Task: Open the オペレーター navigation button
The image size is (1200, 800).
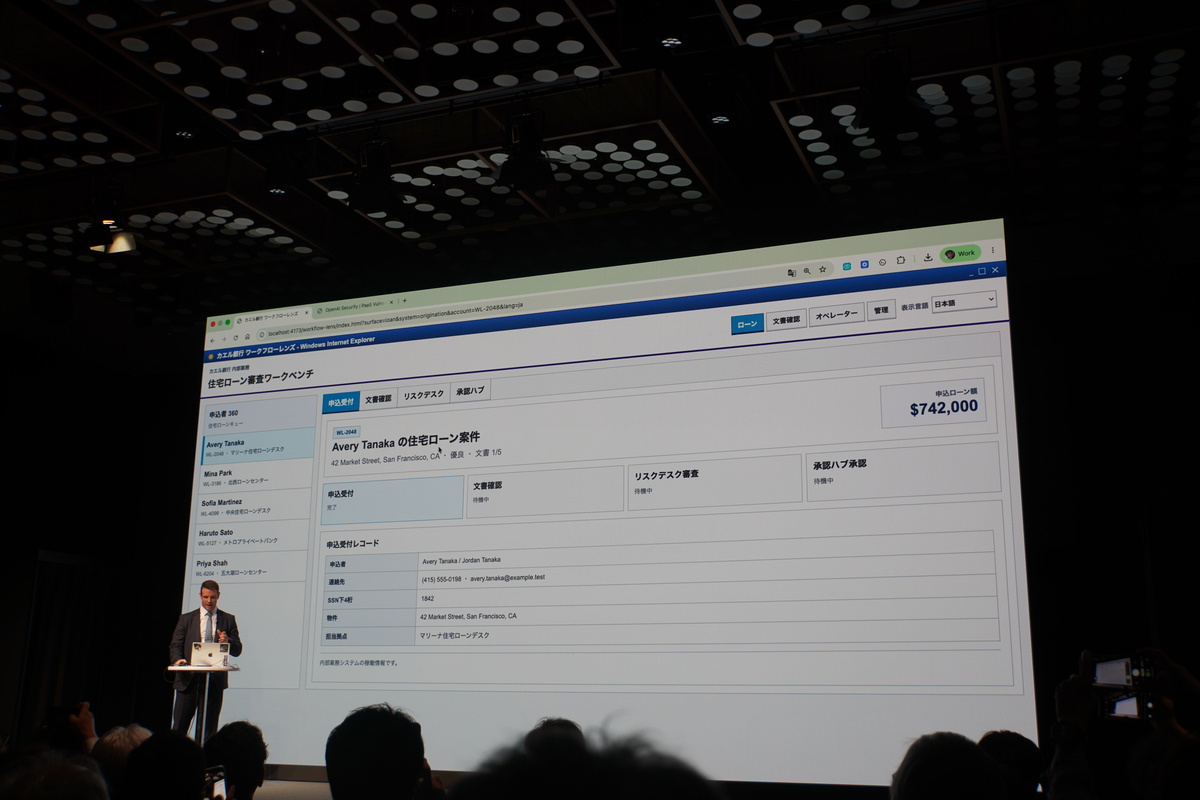Action: tap(836, 314)
